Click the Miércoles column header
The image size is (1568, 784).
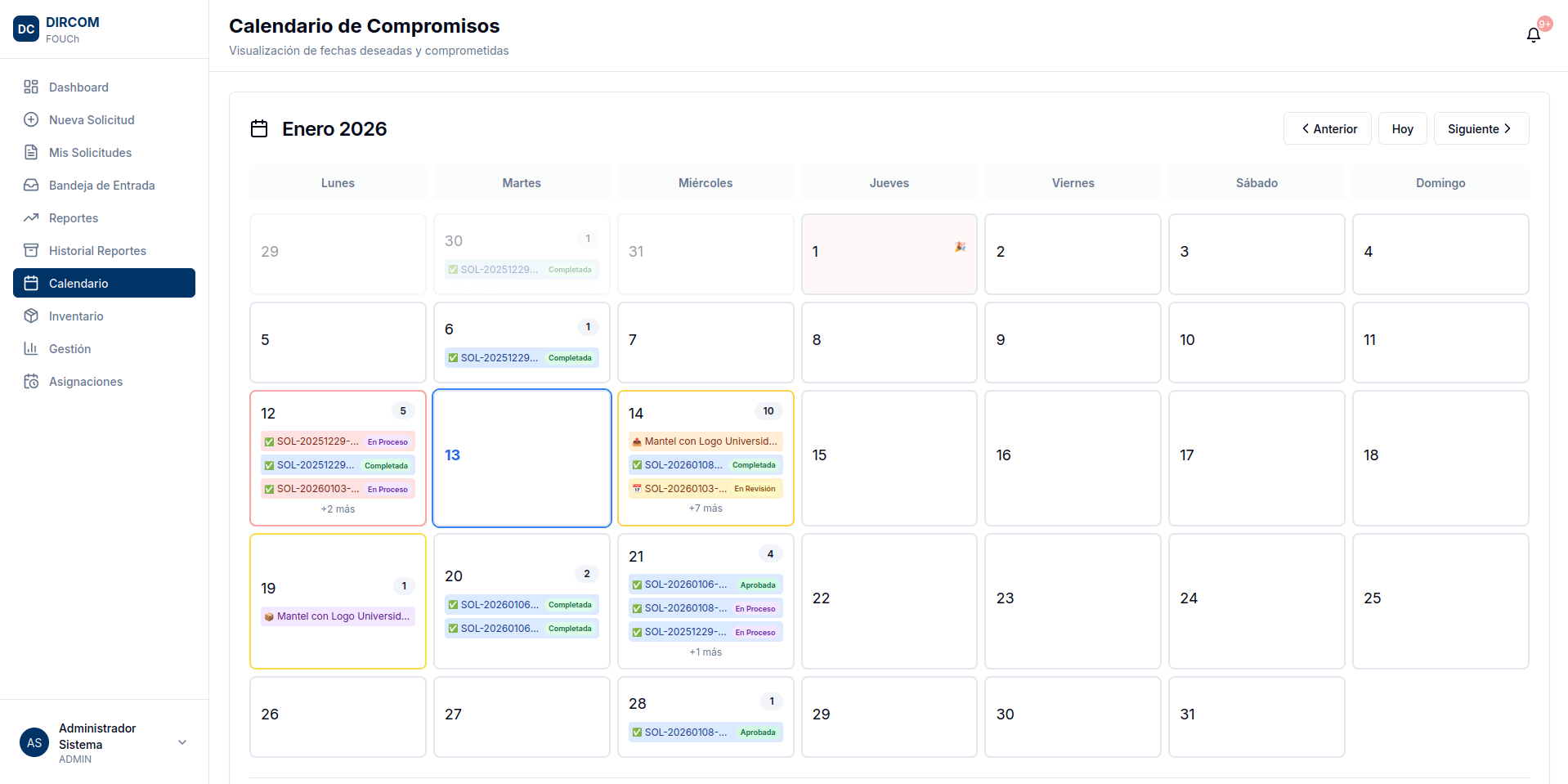[x=706, y=182]
